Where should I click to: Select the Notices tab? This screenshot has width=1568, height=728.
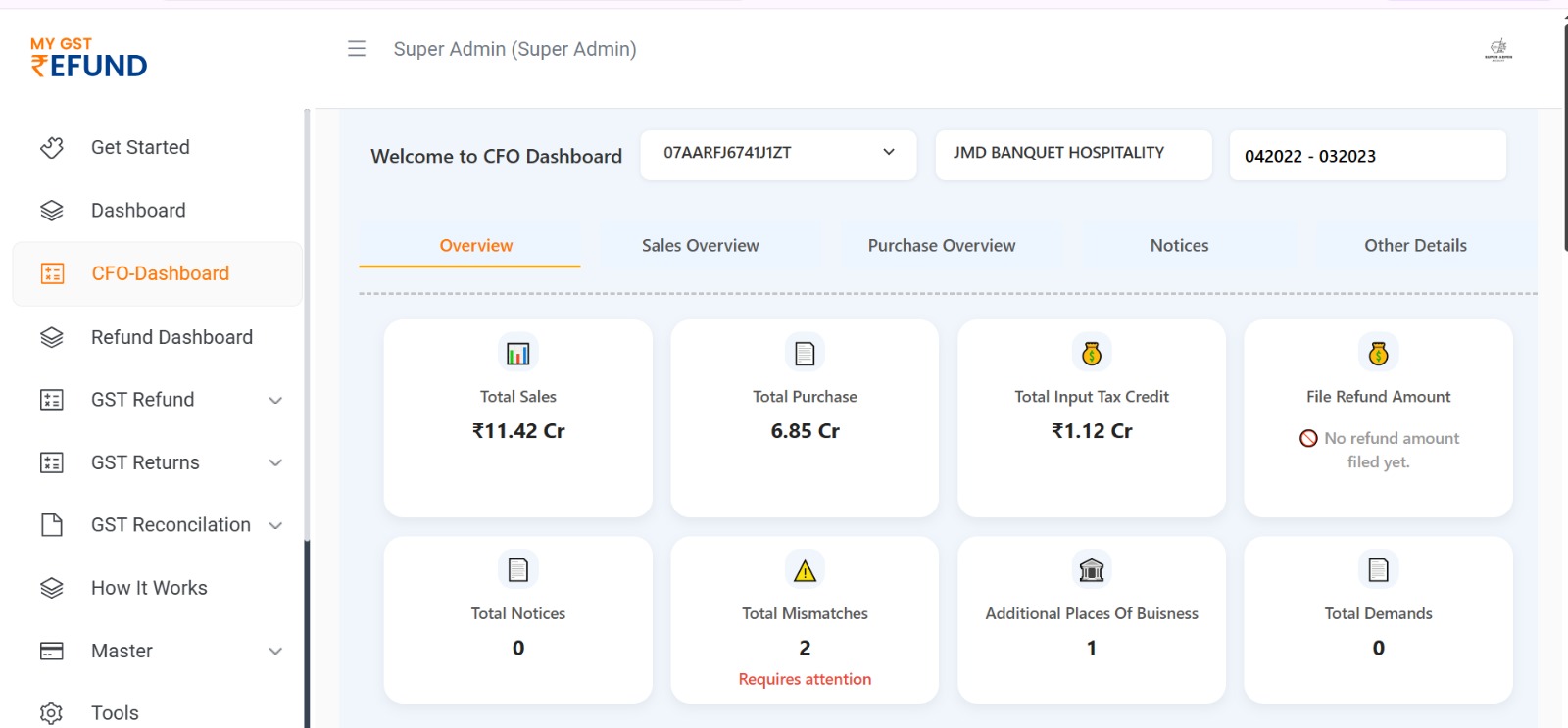point(1180,246)
